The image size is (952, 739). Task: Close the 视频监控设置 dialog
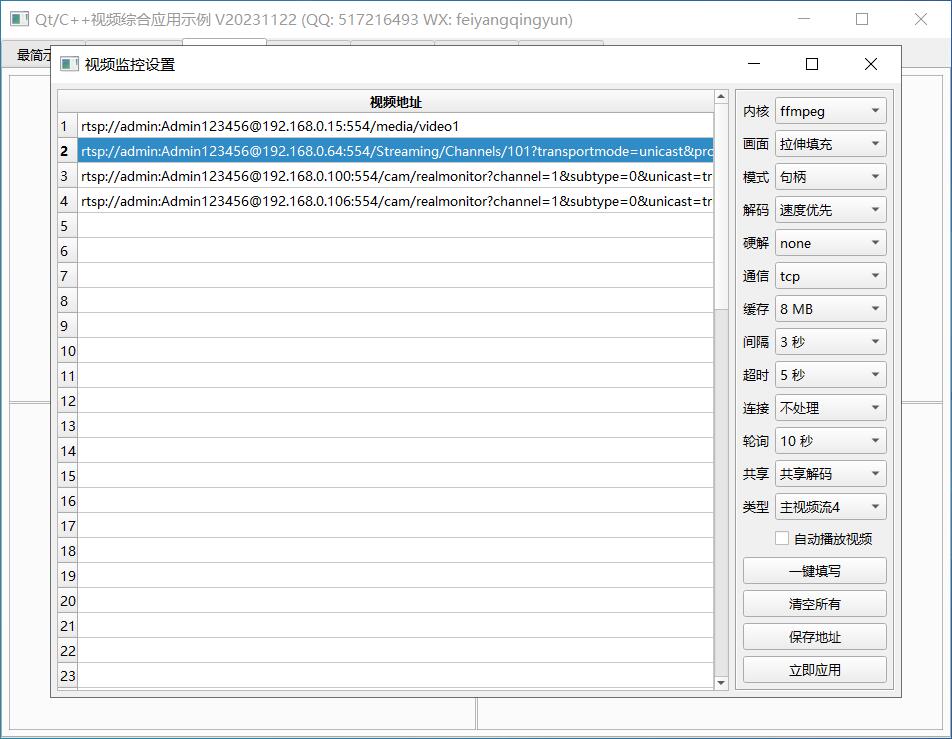[870, 64]
